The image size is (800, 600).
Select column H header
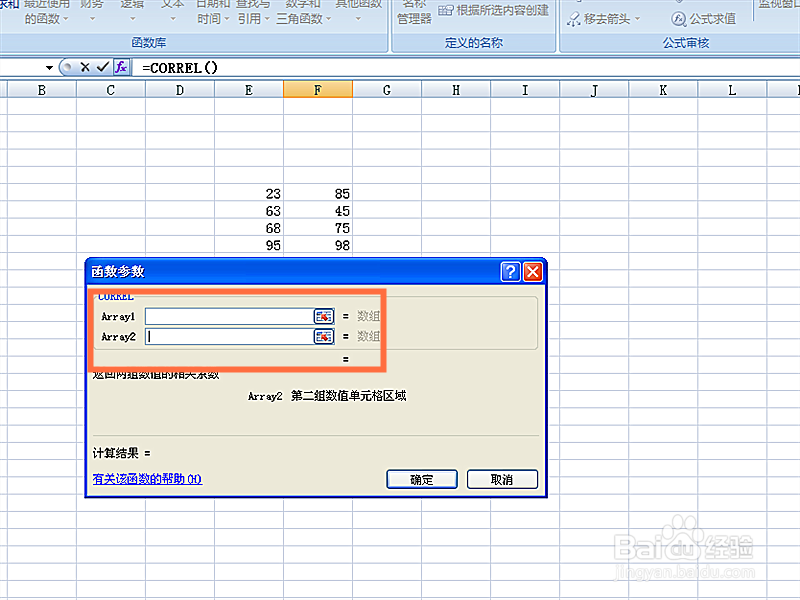click(456, 90)
